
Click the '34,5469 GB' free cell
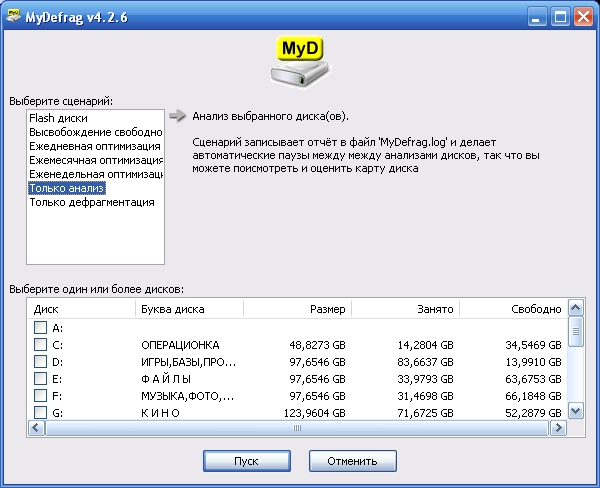533,345
